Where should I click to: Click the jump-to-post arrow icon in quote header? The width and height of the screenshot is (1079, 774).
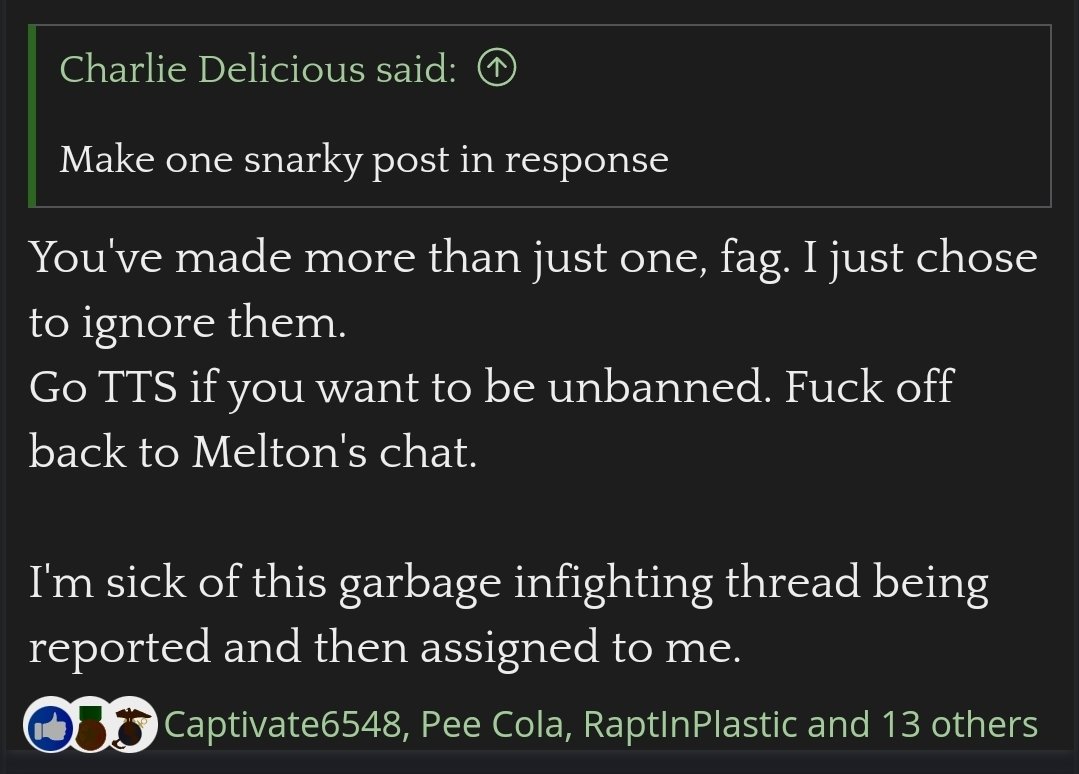pos(497,69)
